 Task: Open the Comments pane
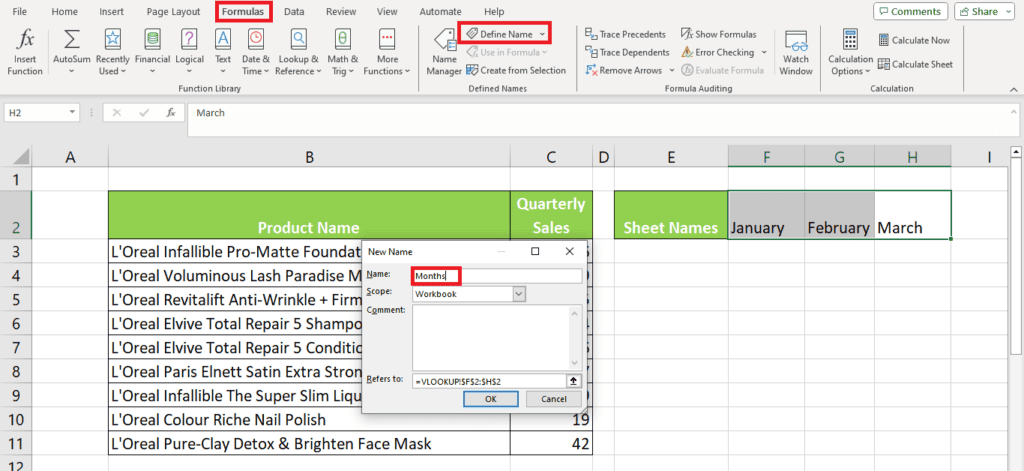click(x=910, y=11)
